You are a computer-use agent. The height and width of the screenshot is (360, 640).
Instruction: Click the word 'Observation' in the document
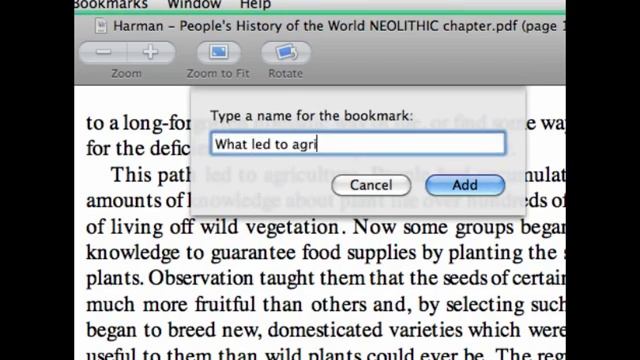click(201, 278)
